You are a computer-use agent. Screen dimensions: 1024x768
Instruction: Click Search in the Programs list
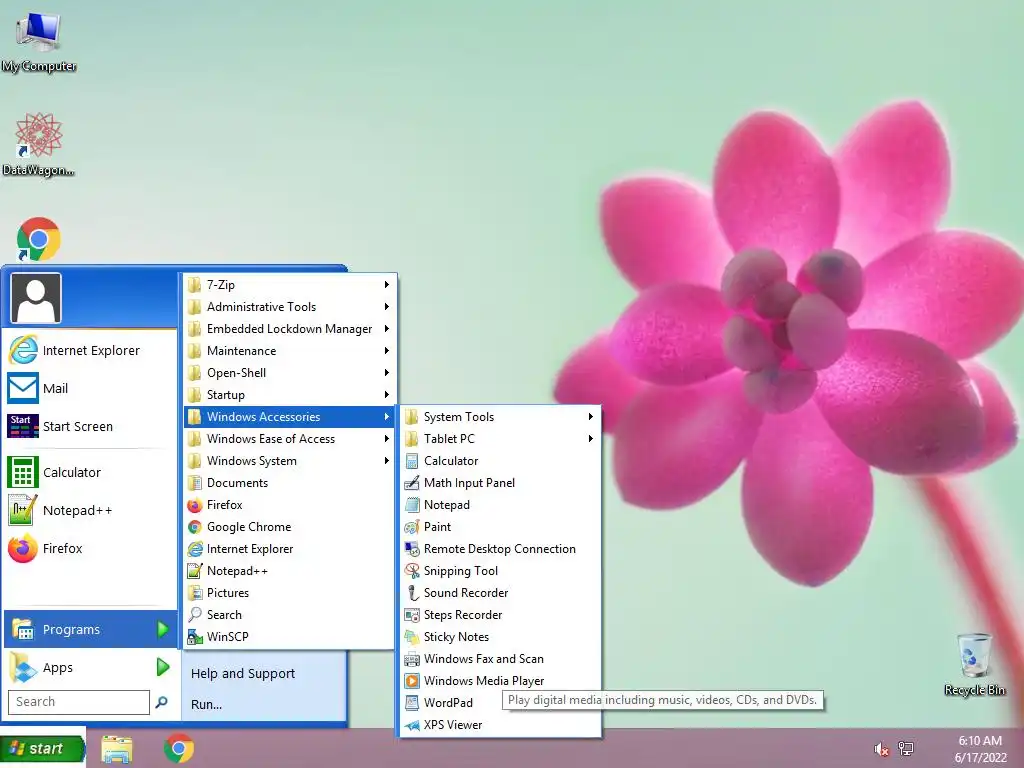point(289,615)
